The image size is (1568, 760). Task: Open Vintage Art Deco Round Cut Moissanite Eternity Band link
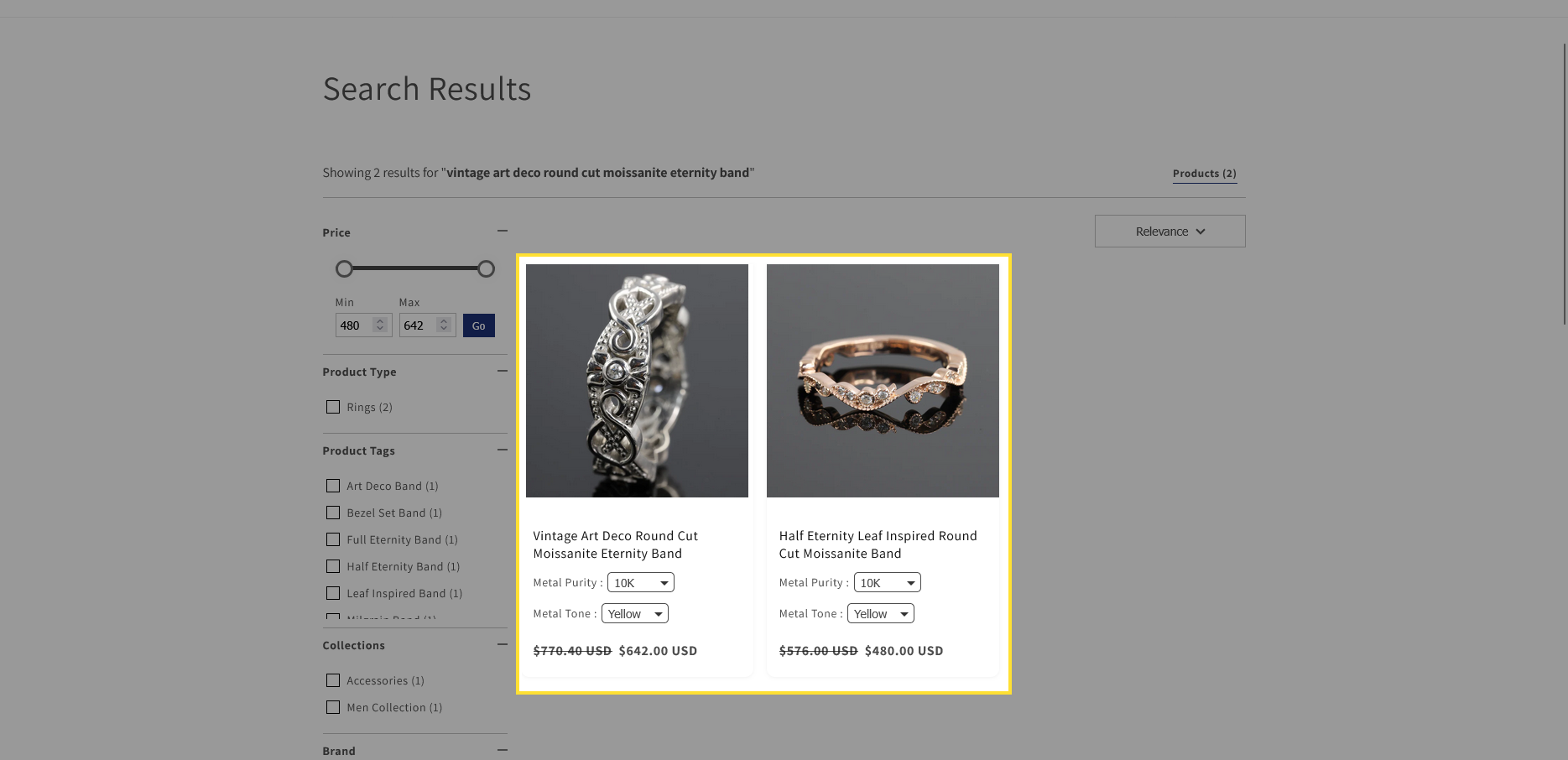(615, 544)
